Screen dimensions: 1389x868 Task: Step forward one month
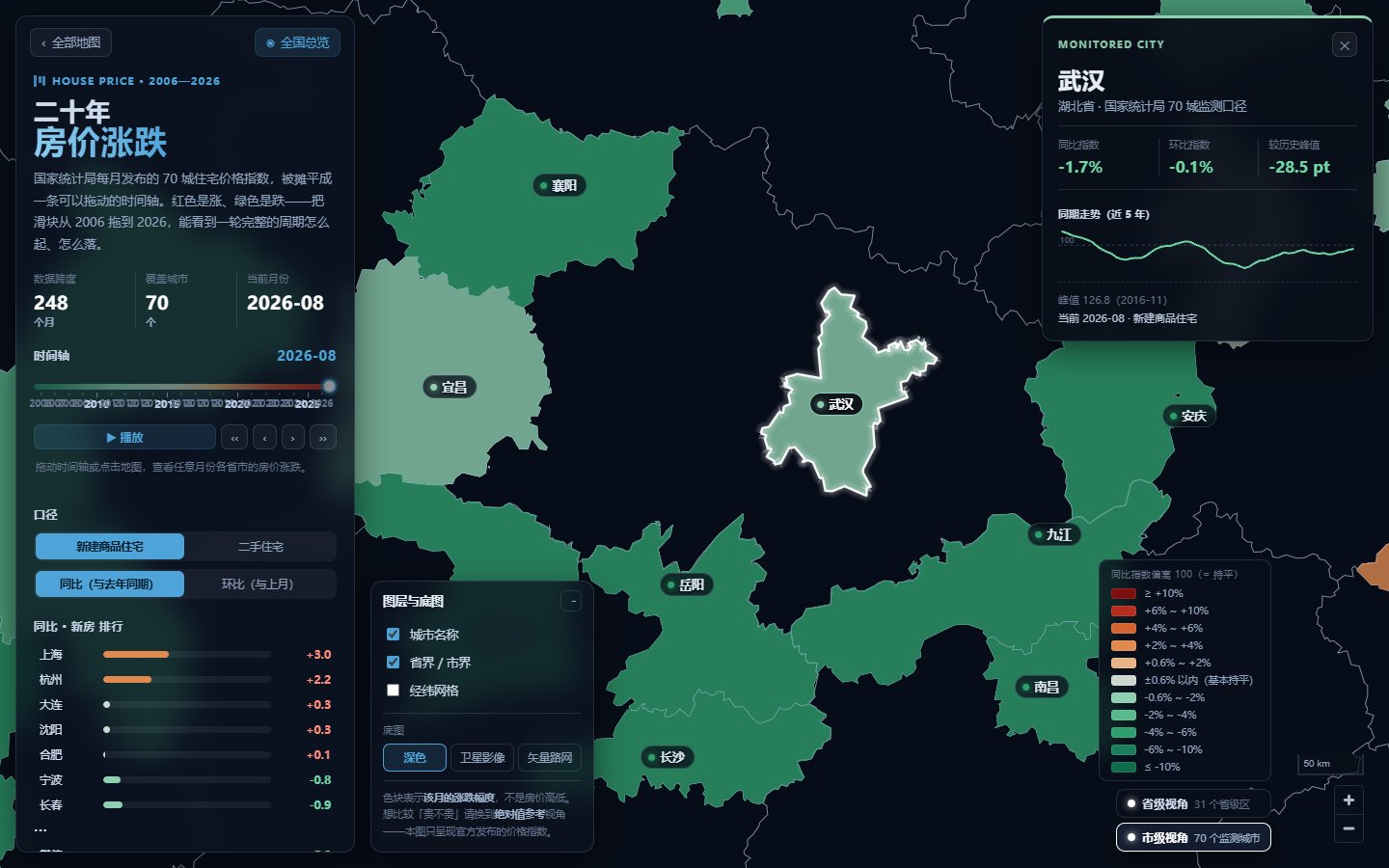293,438
